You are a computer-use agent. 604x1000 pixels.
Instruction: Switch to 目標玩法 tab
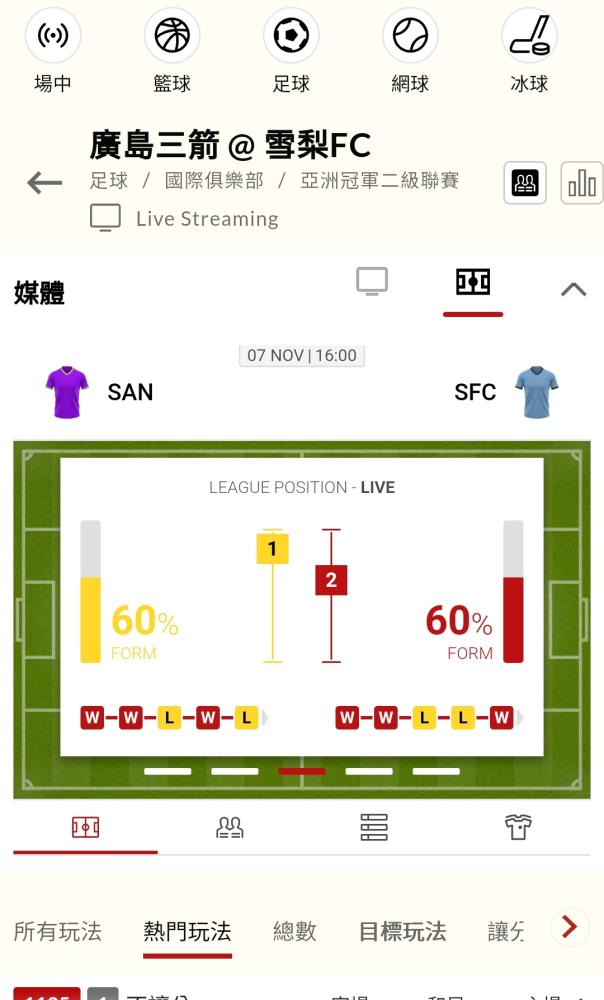point(402,931)
